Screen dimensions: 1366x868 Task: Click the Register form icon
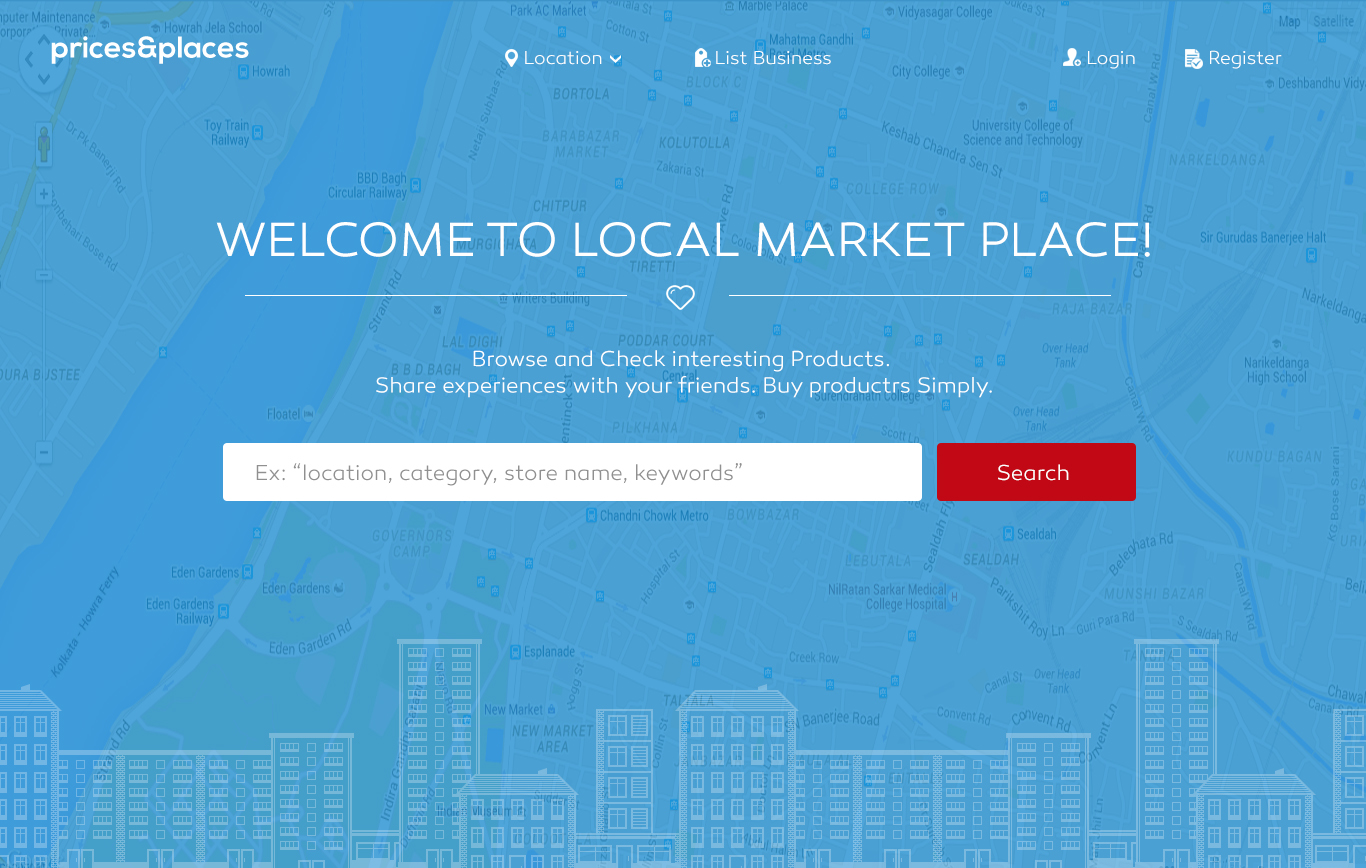point(1193,59)
